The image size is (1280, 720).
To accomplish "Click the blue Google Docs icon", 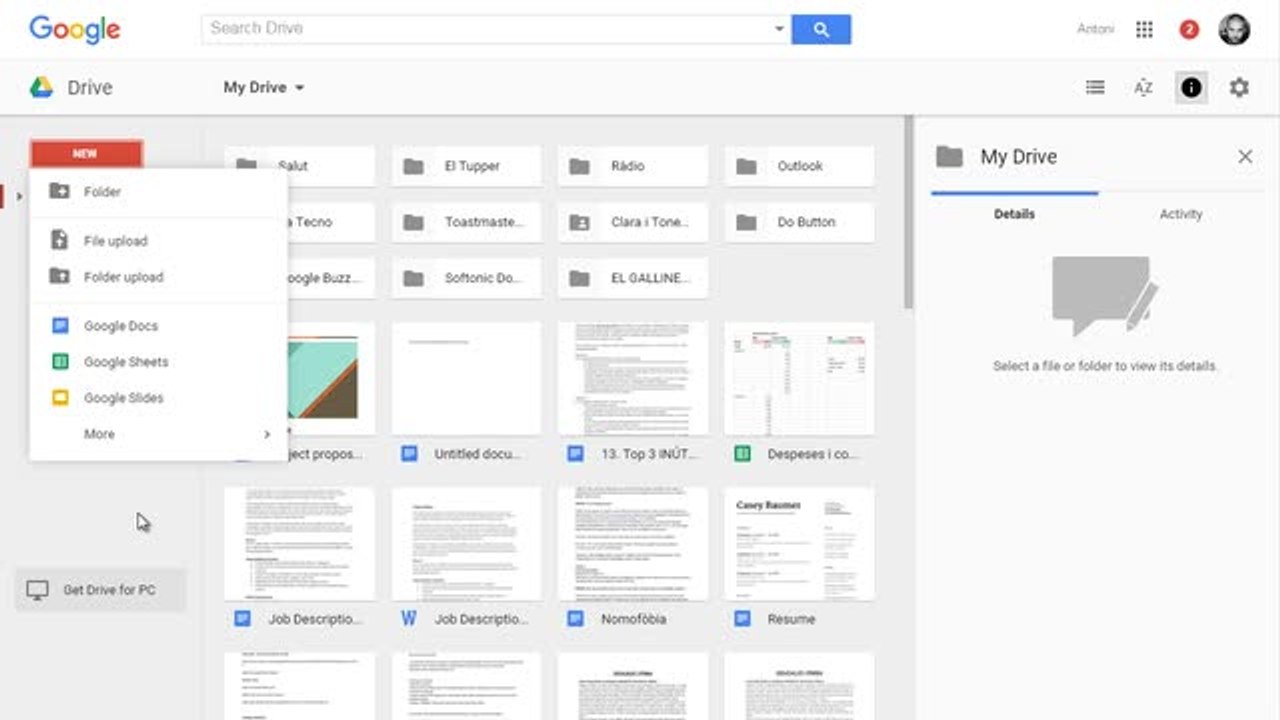I will pos(60,325).
